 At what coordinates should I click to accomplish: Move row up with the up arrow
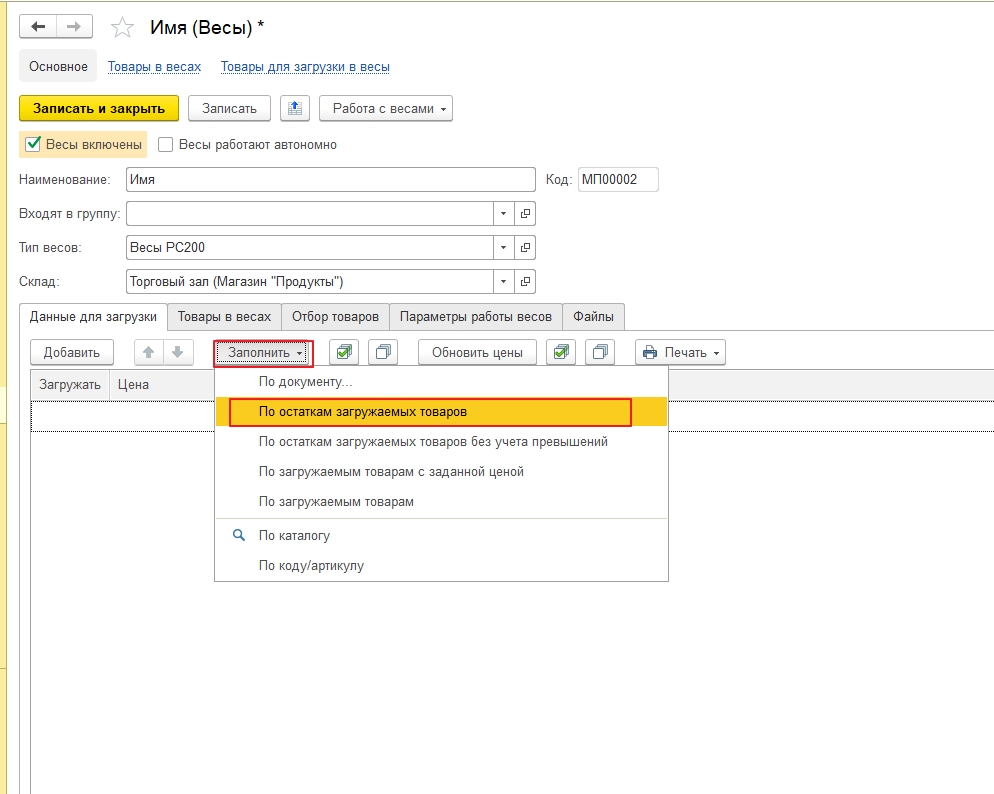pos(148,352)
